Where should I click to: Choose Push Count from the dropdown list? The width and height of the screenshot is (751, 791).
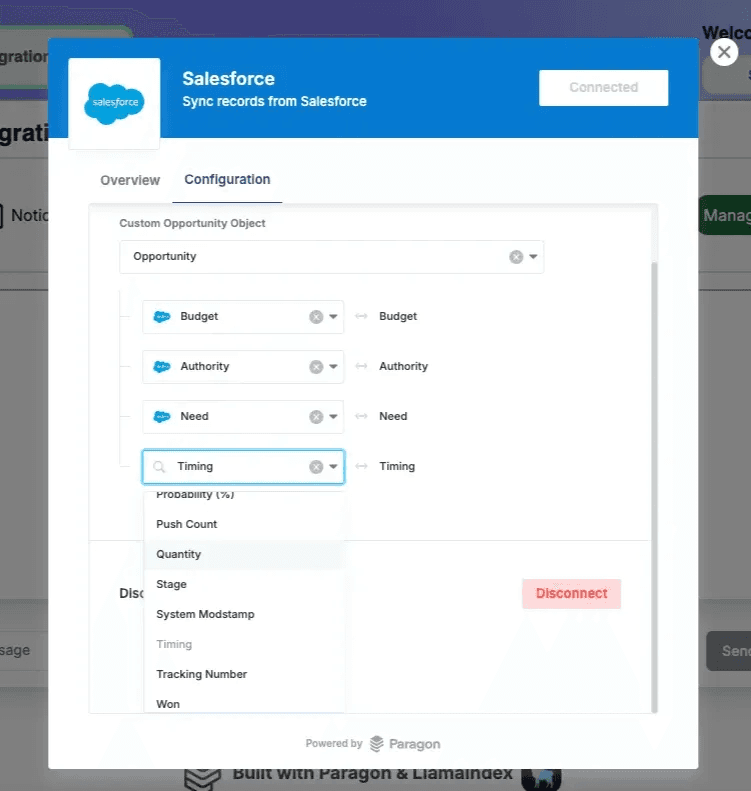pos(187,524)
